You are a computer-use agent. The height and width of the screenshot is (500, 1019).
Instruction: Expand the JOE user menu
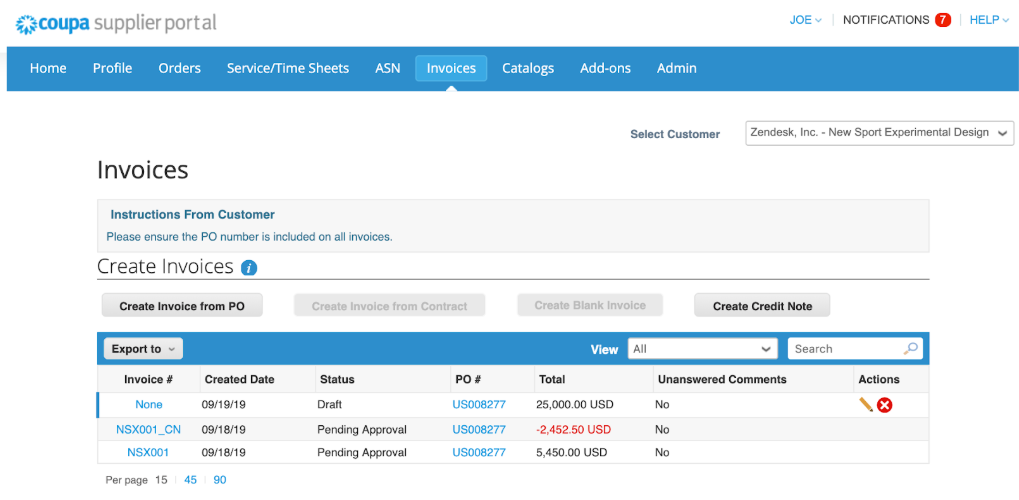(x=805, y=20)
